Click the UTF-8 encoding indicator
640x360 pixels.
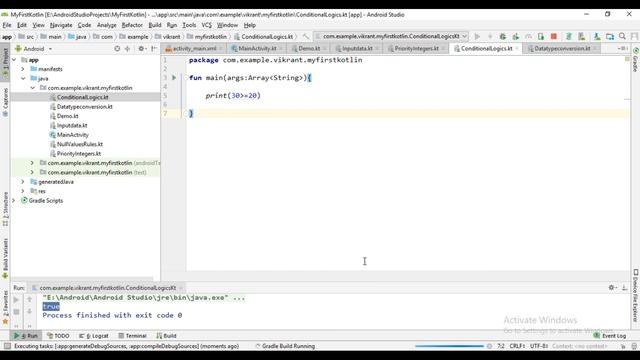tap(539, 346)
